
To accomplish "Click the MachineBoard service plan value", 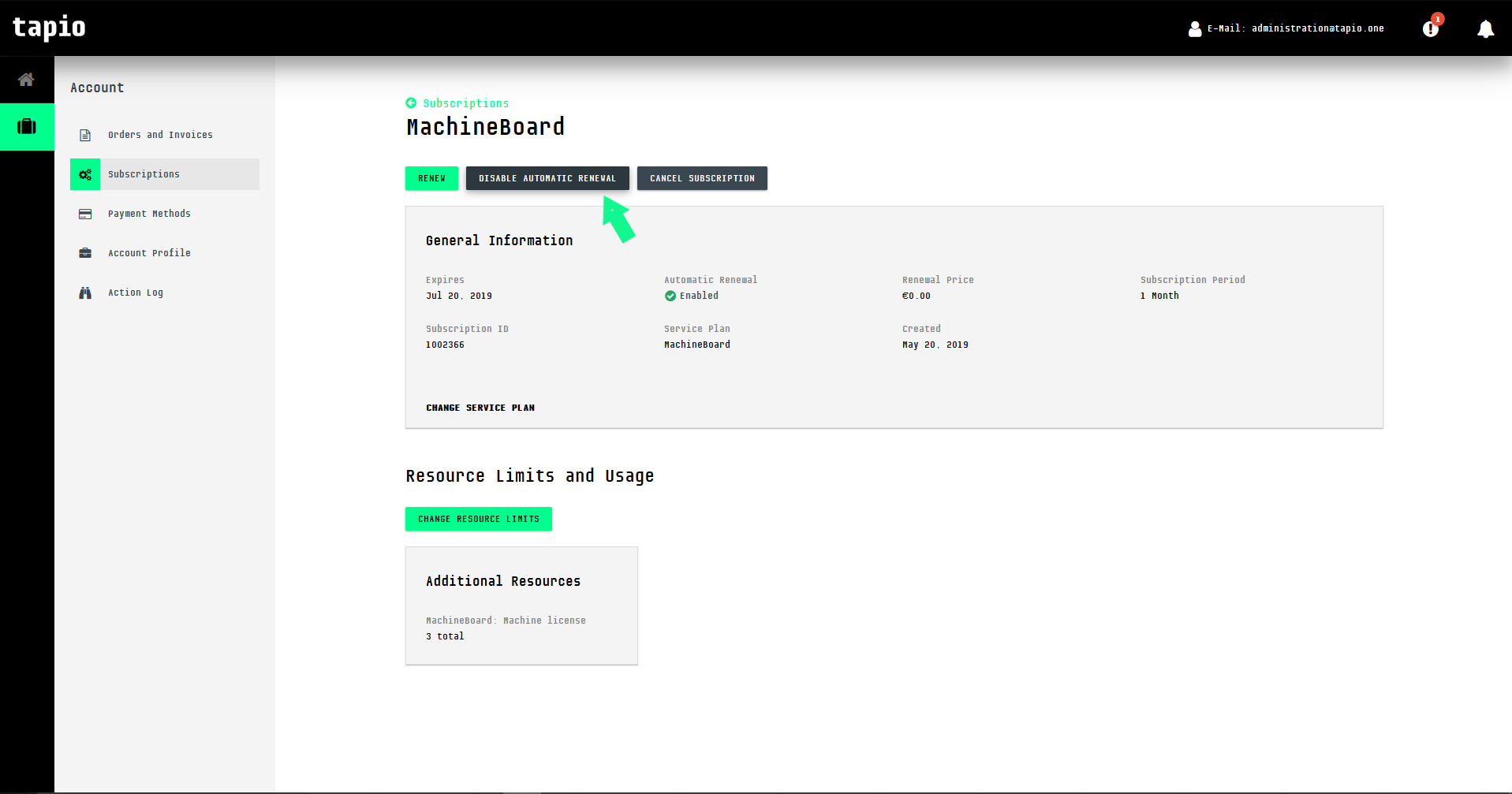I will (x=697, y=345).
